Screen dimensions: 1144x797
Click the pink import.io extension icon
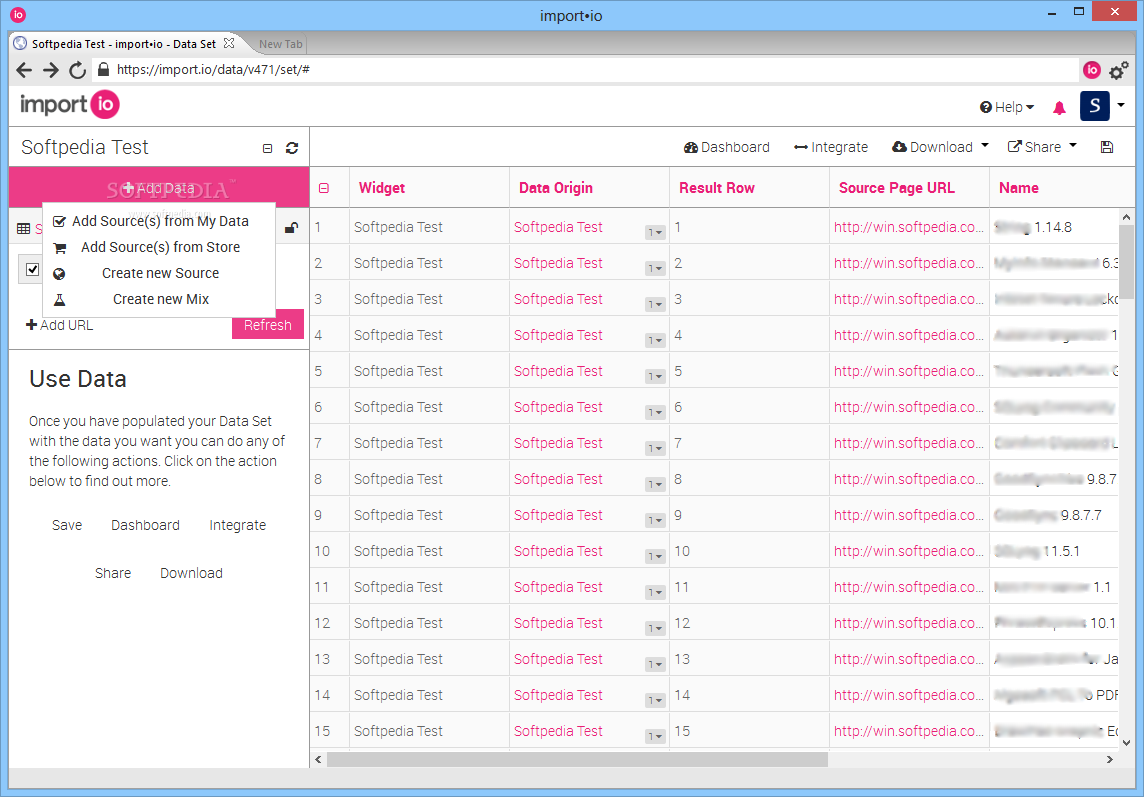click(x=1091, y=70)
